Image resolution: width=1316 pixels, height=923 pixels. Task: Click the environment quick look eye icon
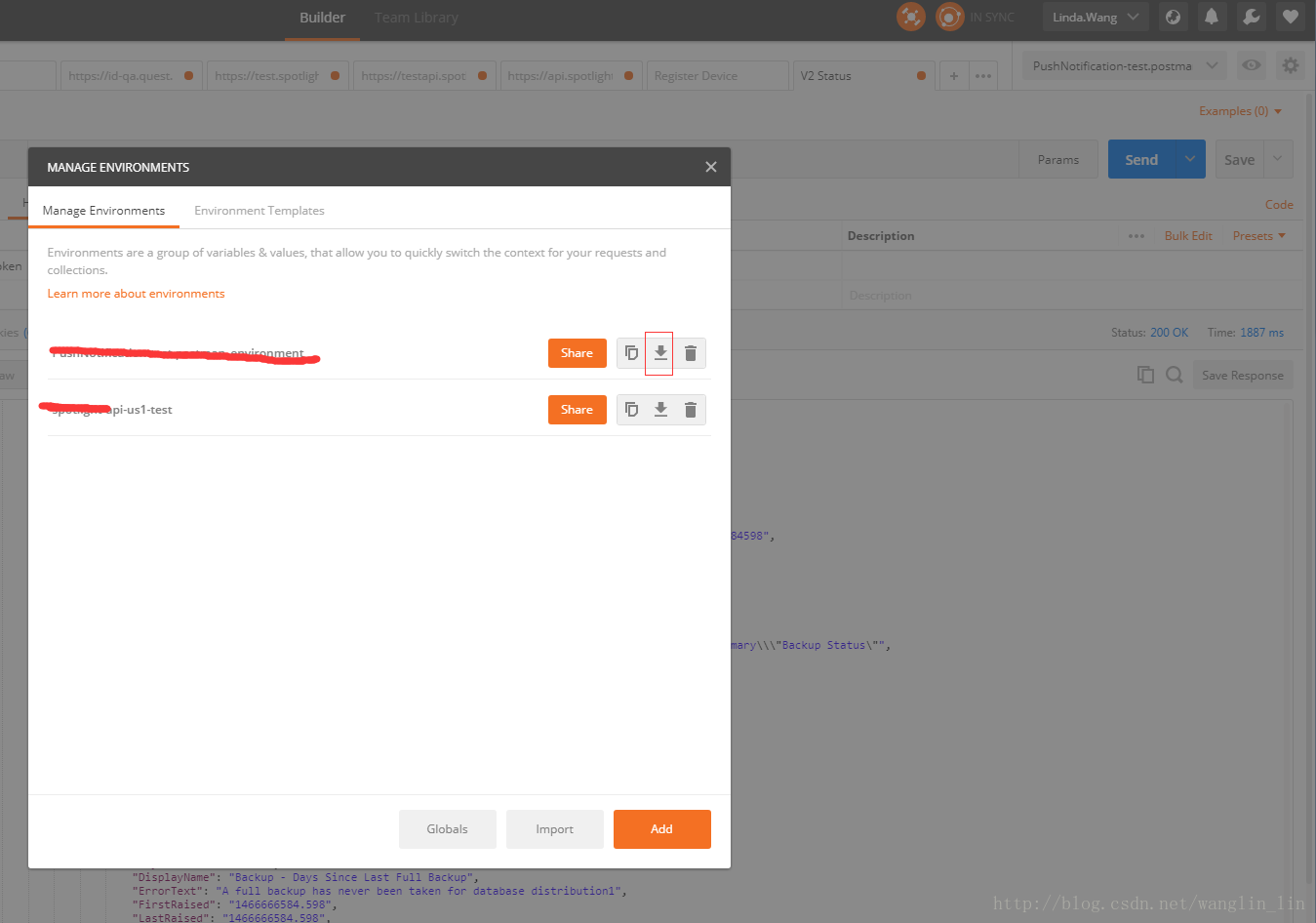click(x=1251, y=65)
